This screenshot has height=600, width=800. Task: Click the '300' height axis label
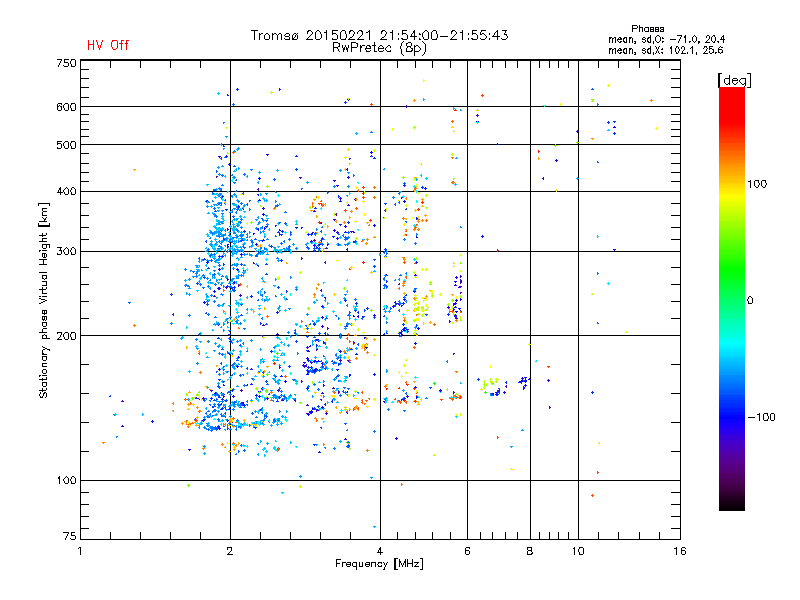pos(66,251)
